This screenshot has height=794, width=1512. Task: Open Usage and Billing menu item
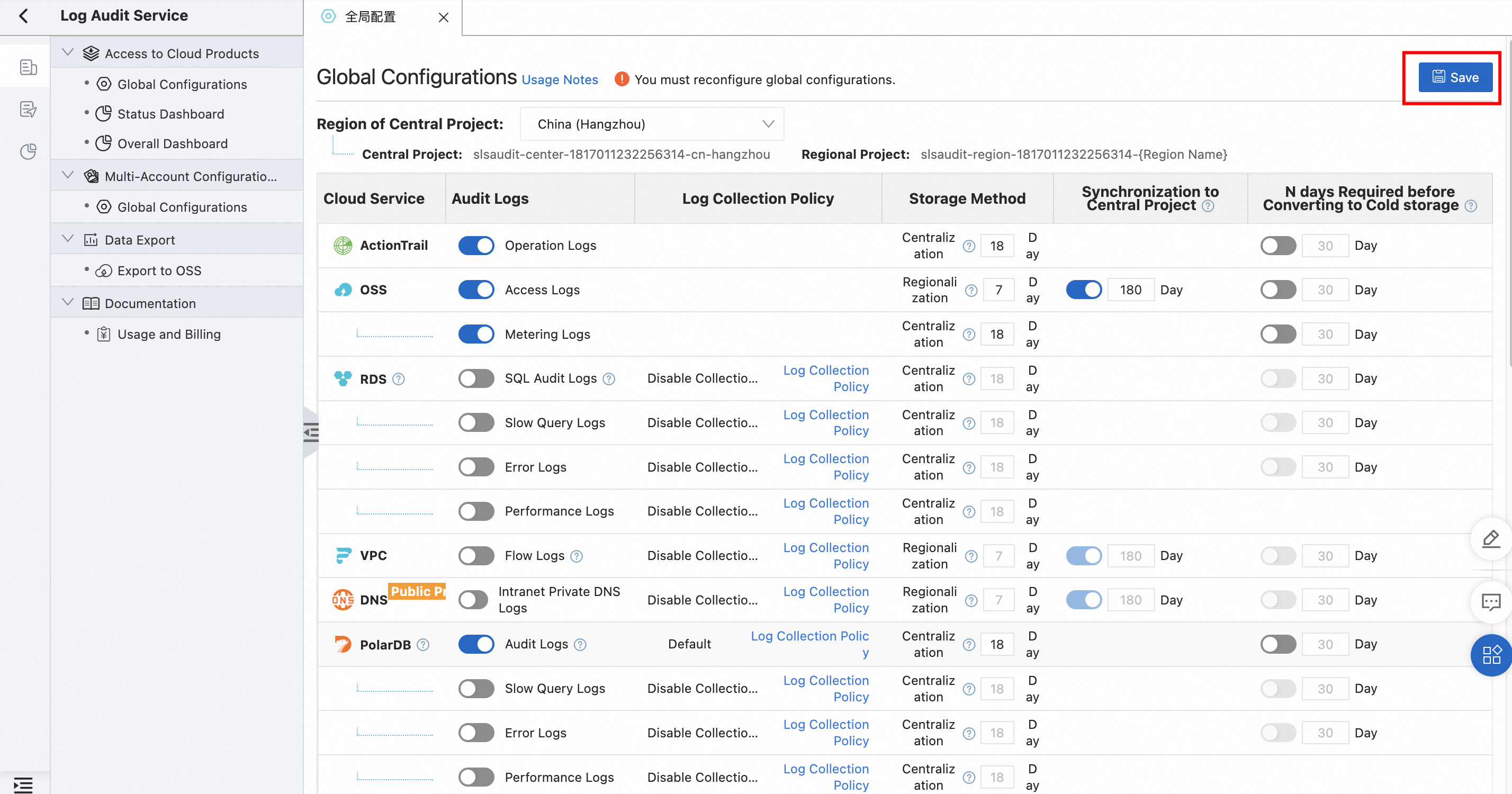tap(169, 335)
